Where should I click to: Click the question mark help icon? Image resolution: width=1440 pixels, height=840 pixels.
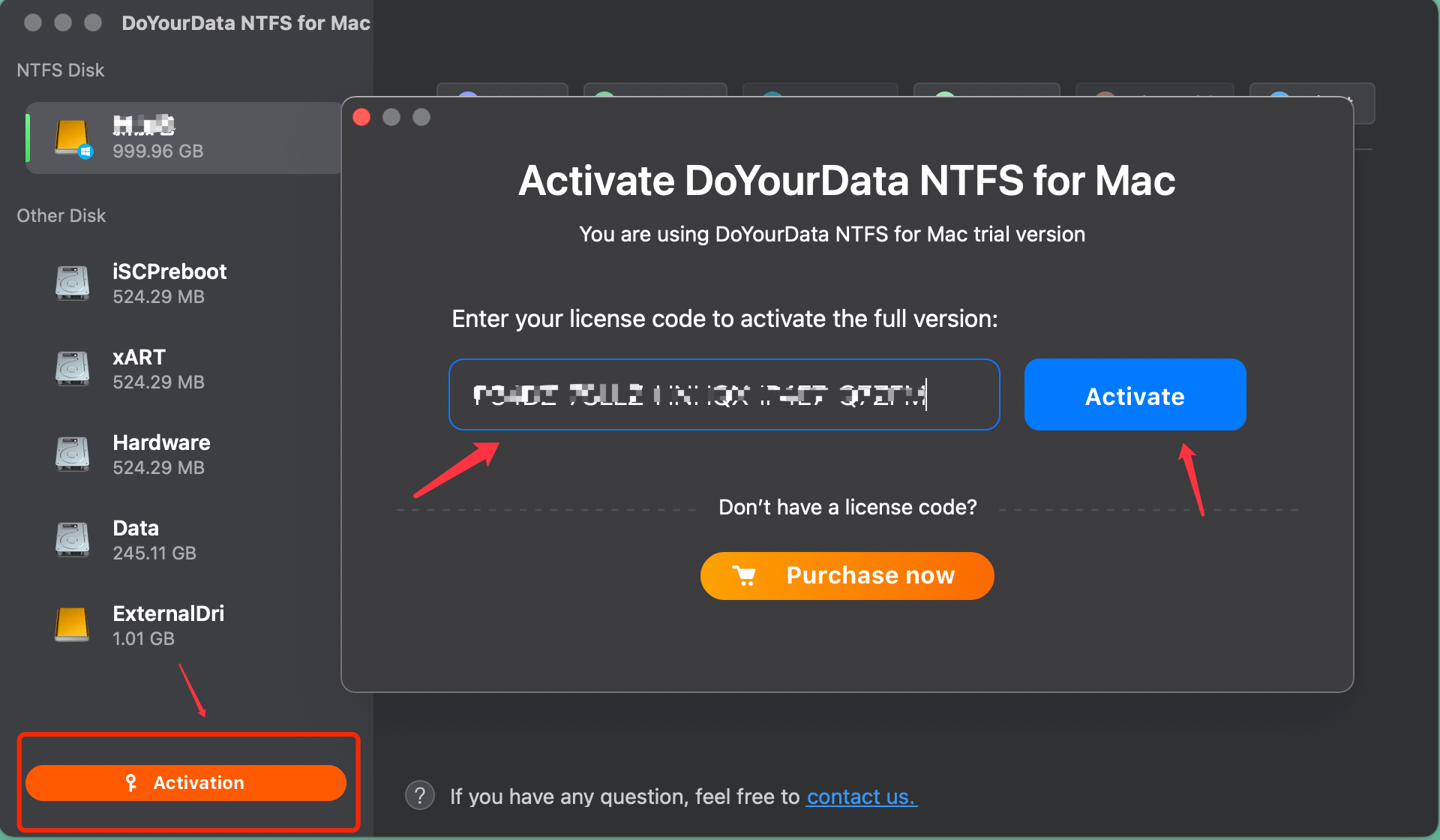click(x=419, y=796)
